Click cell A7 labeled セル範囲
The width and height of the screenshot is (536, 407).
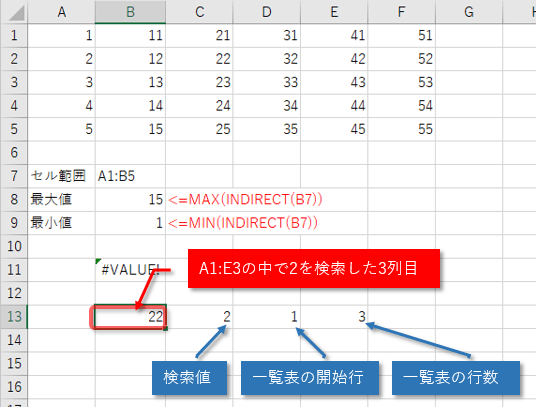(62, 176)
